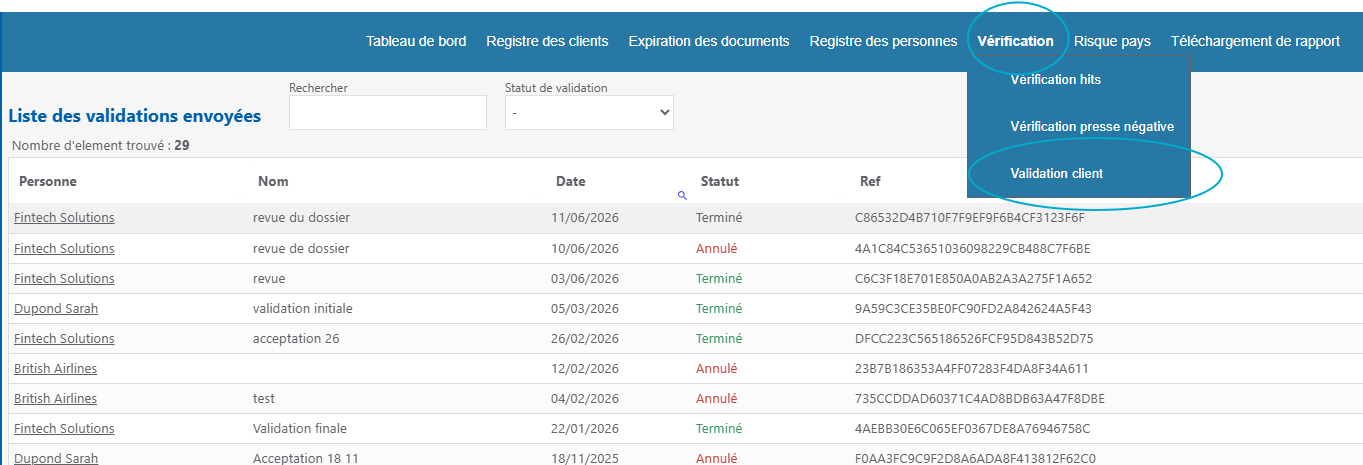This screenshot has width=1363, height=465.
Task: Click date 22/01/2026 cell
Action: click(x=585, y=428)
